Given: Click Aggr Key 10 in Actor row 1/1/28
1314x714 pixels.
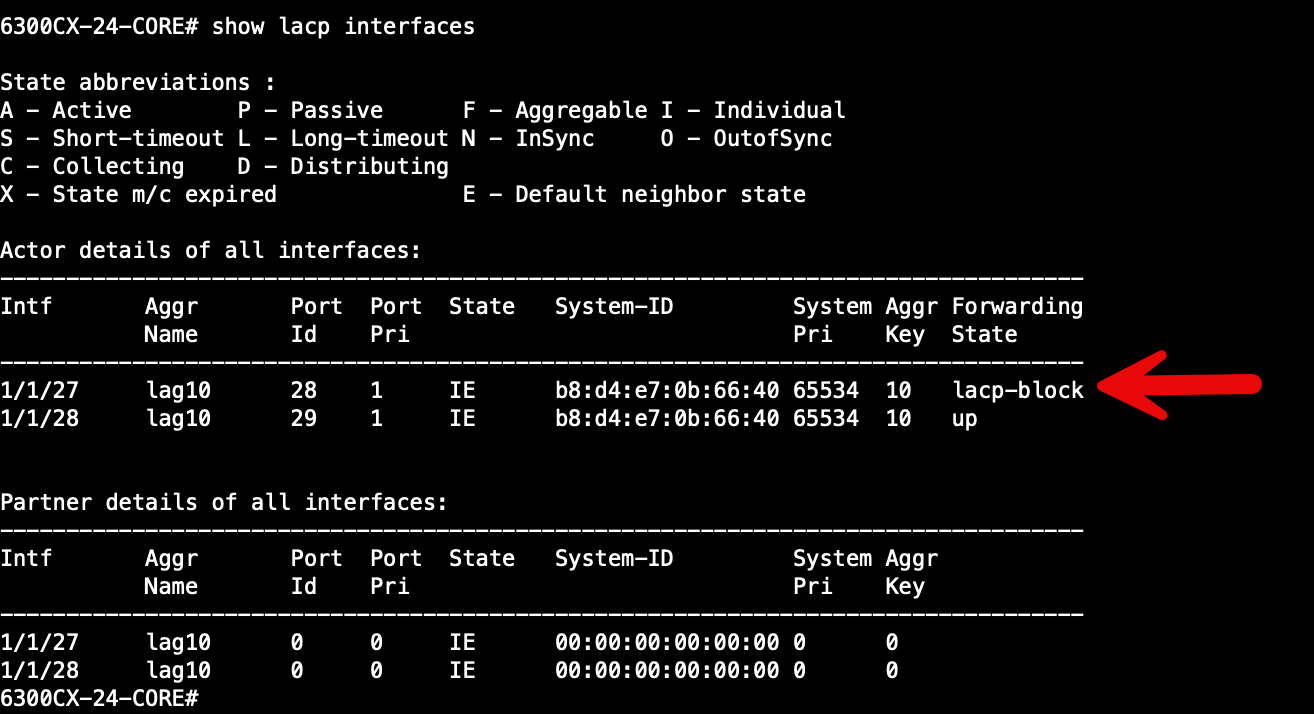Looking at the screenshot, I should 898,418.
